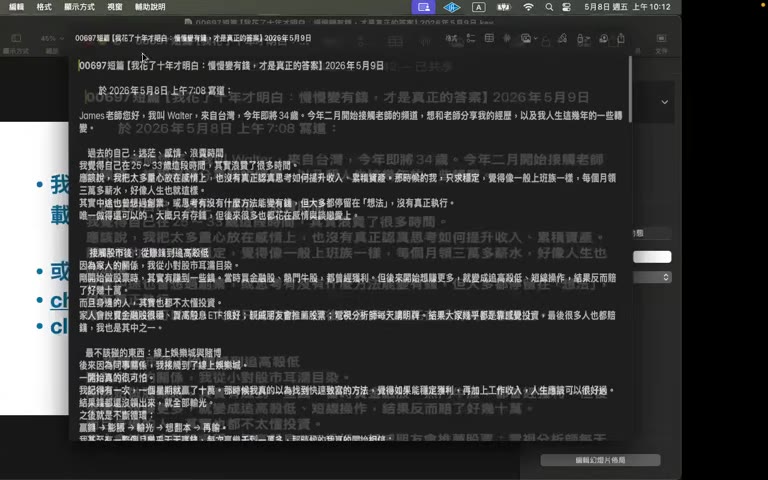The height and width of the screenshot is (480, 768).
Task: Click the circular play toolbar icon
Action: [603, 38]
